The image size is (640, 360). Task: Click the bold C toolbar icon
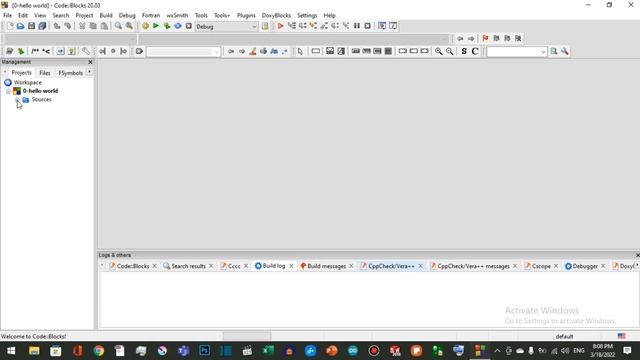point(475,51)
